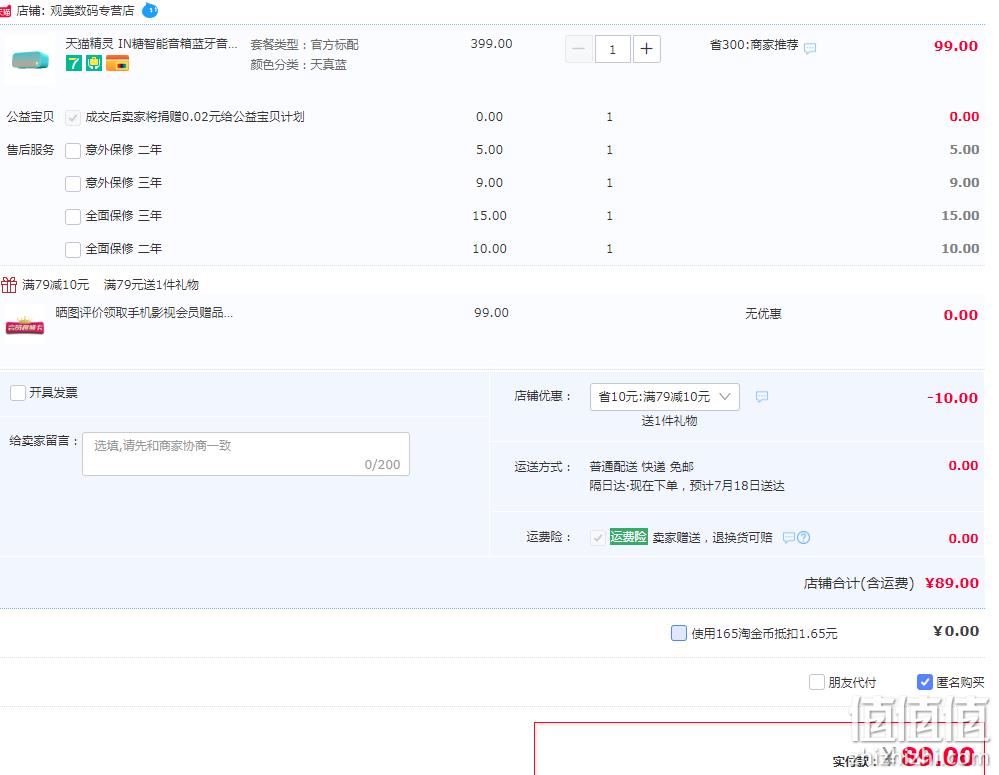Toggle the 公益宝贝 donation checkbox
This screenshot has width=999, height=775.
tap(73, 117)
